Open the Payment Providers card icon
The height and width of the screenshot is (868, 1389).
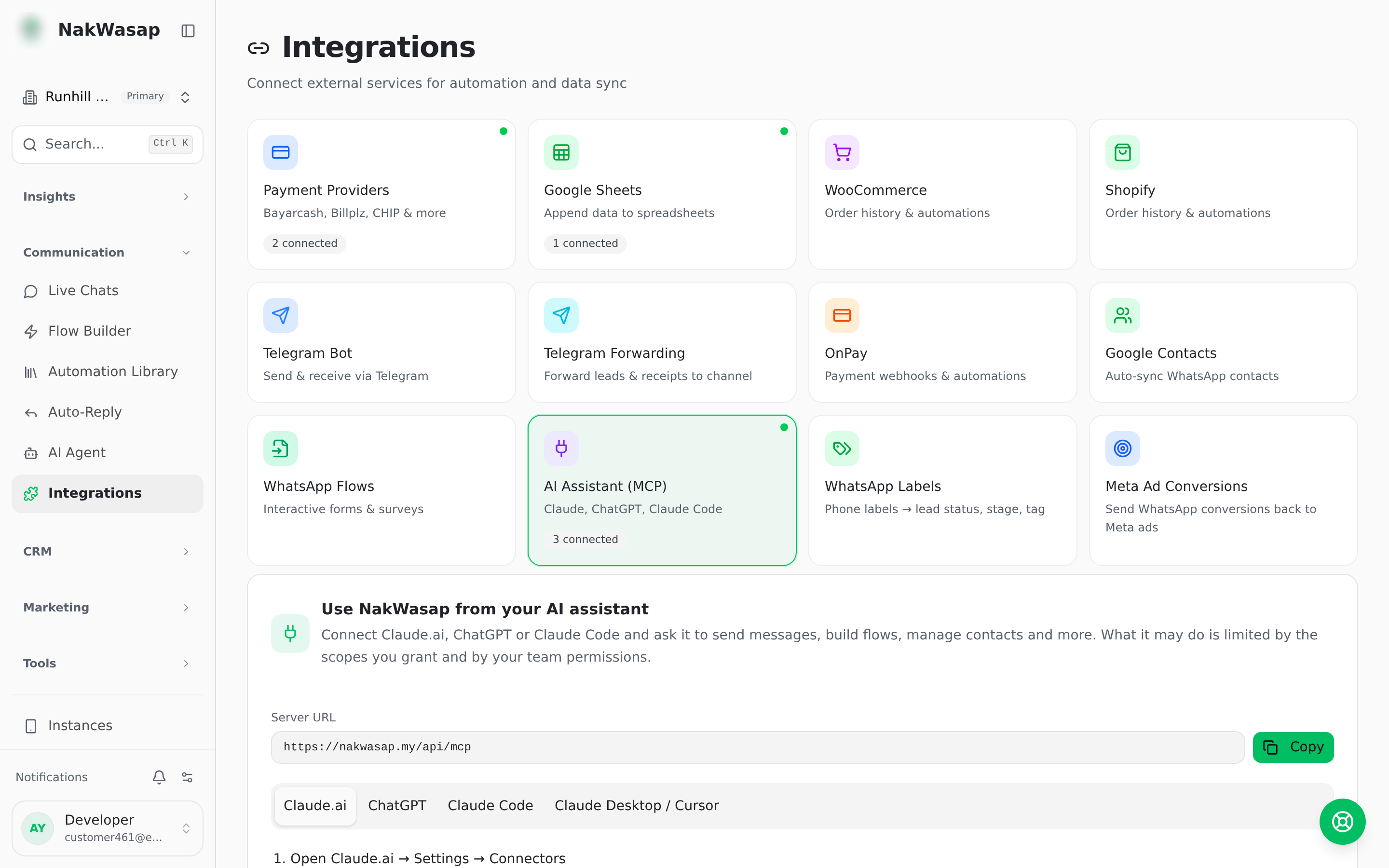(280, 152)
